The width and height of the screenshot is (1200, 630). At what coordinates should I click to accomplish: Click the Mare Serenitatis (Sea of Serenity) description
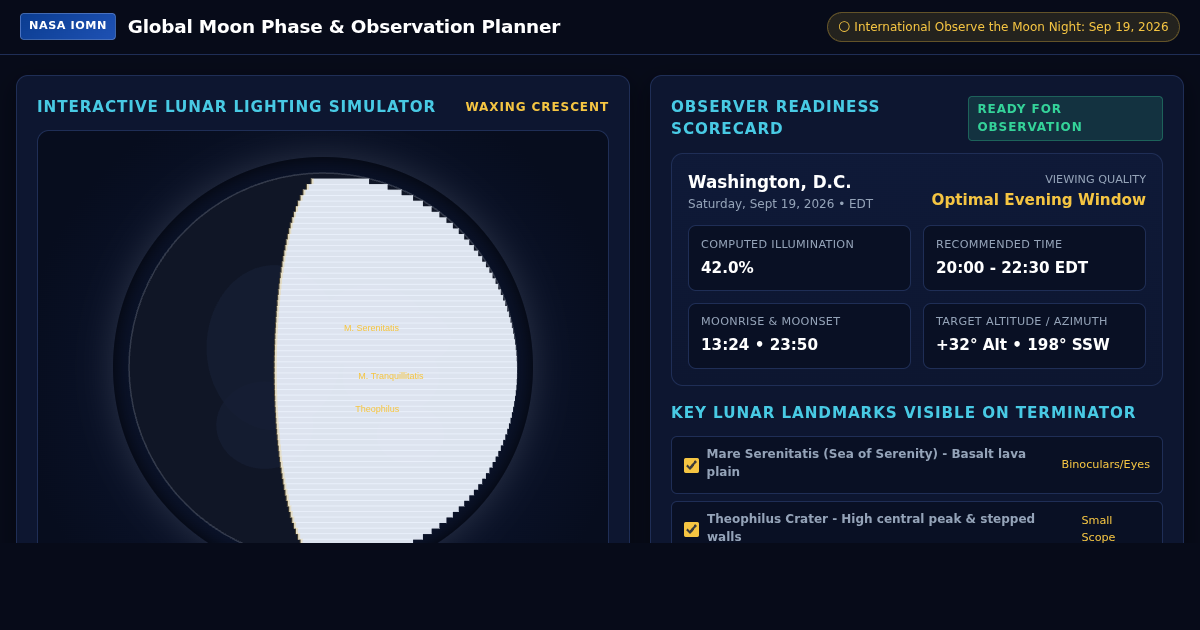866,463
